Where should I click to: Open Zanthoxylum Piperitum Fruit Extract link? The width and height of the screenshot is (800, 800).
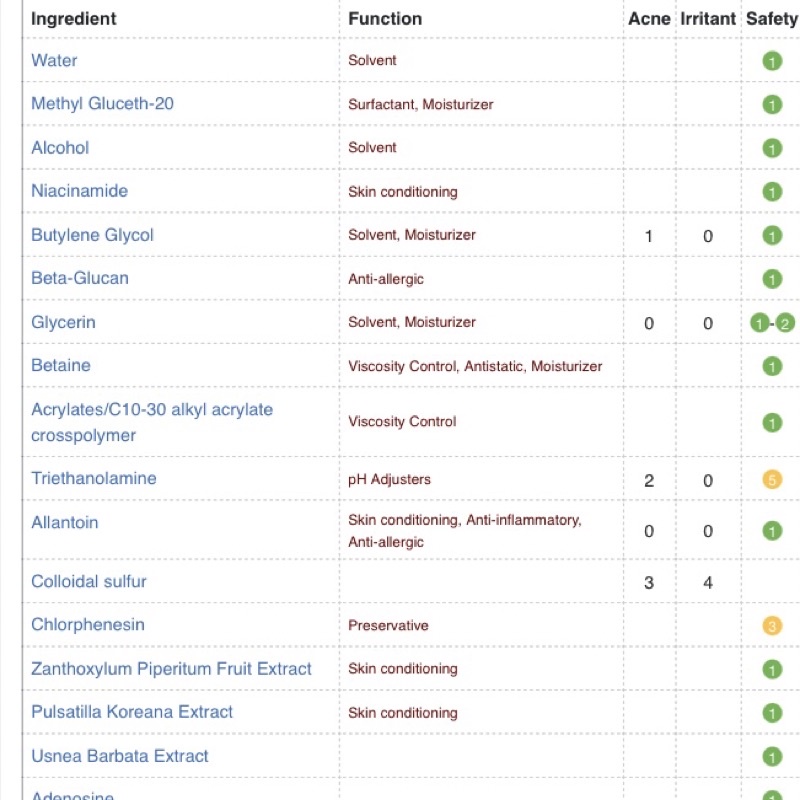(171, 669)
